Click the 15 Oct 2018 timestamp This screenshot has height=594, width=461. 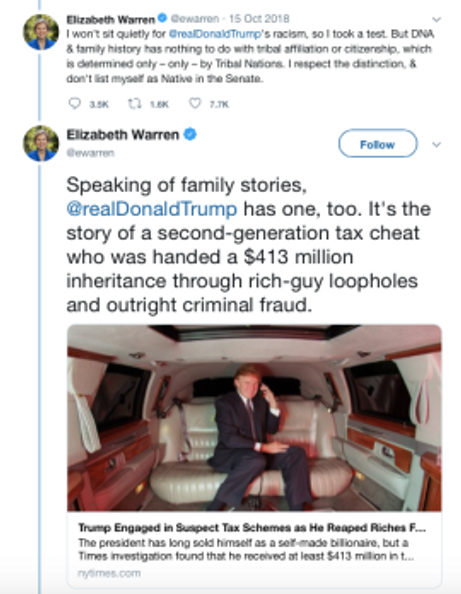point(259,19)
